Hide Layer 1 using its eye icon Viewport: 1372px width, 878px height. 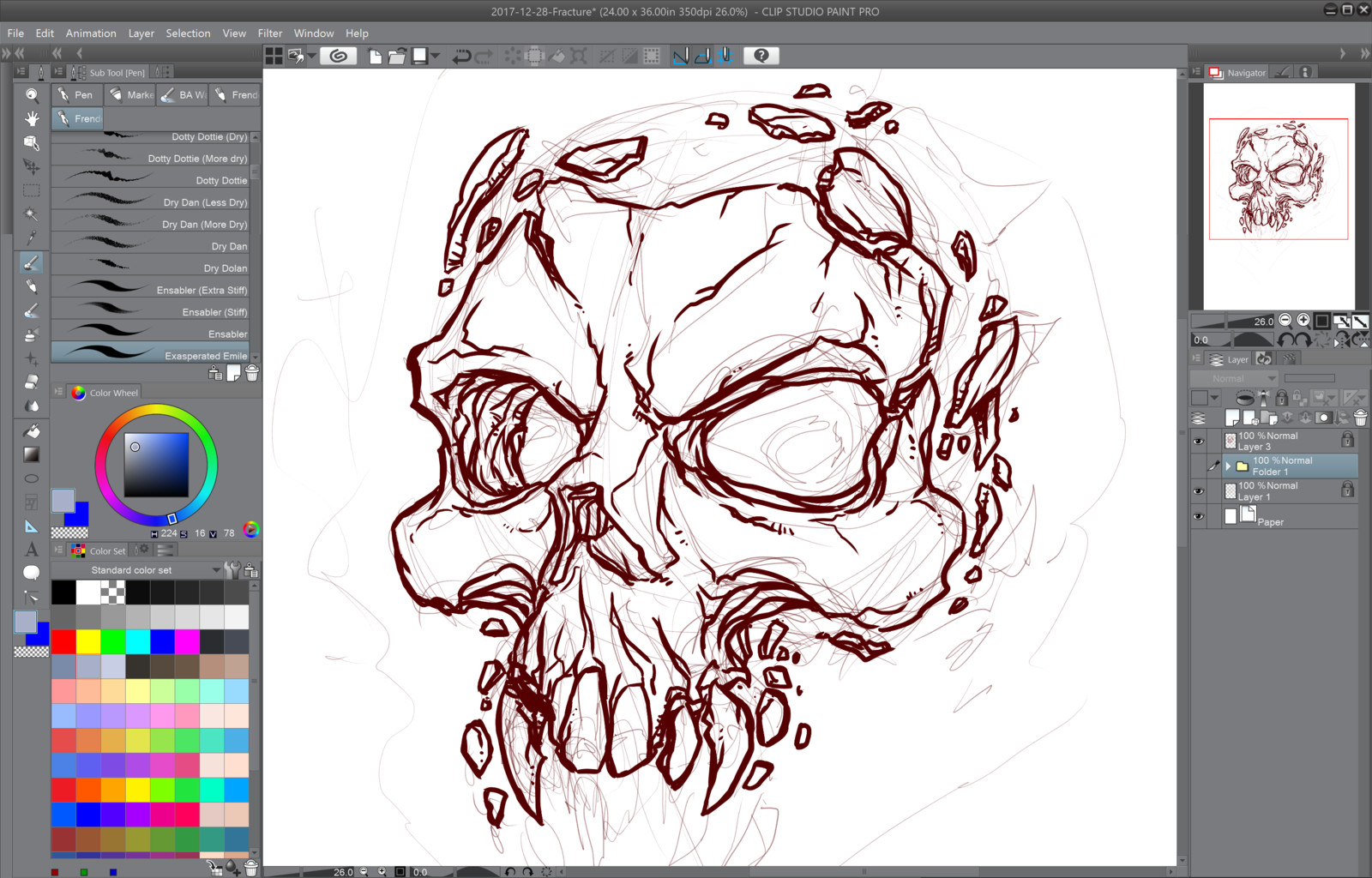(x=1199, y=491)
